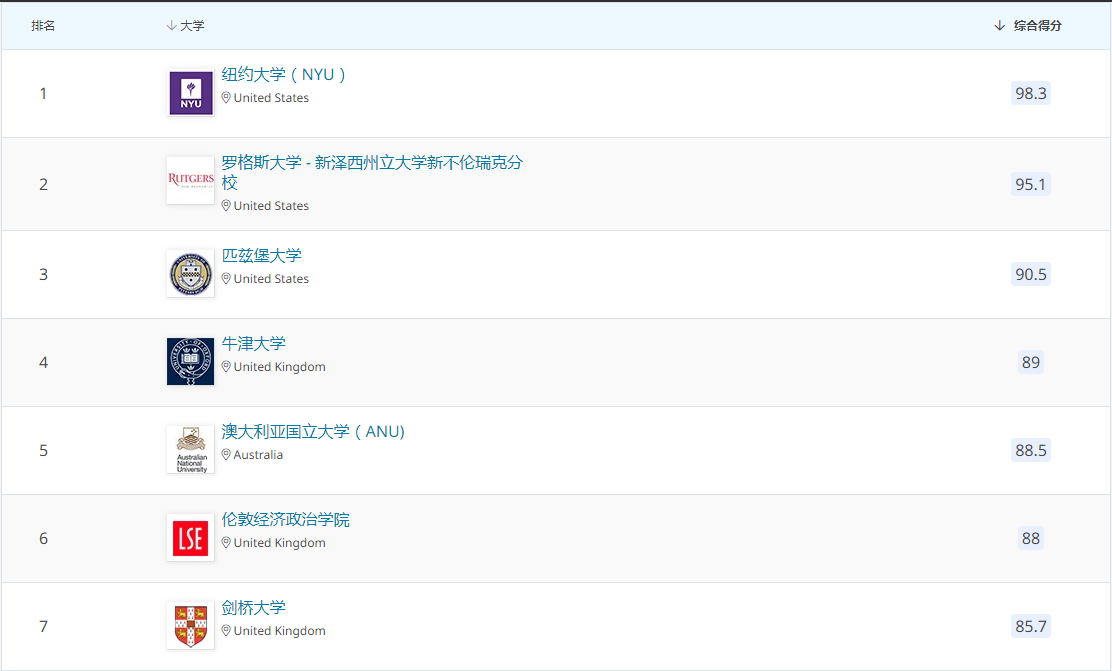Open the 牛津大学 link
This screenshot has width=1112, height=671.
[251, 343]
